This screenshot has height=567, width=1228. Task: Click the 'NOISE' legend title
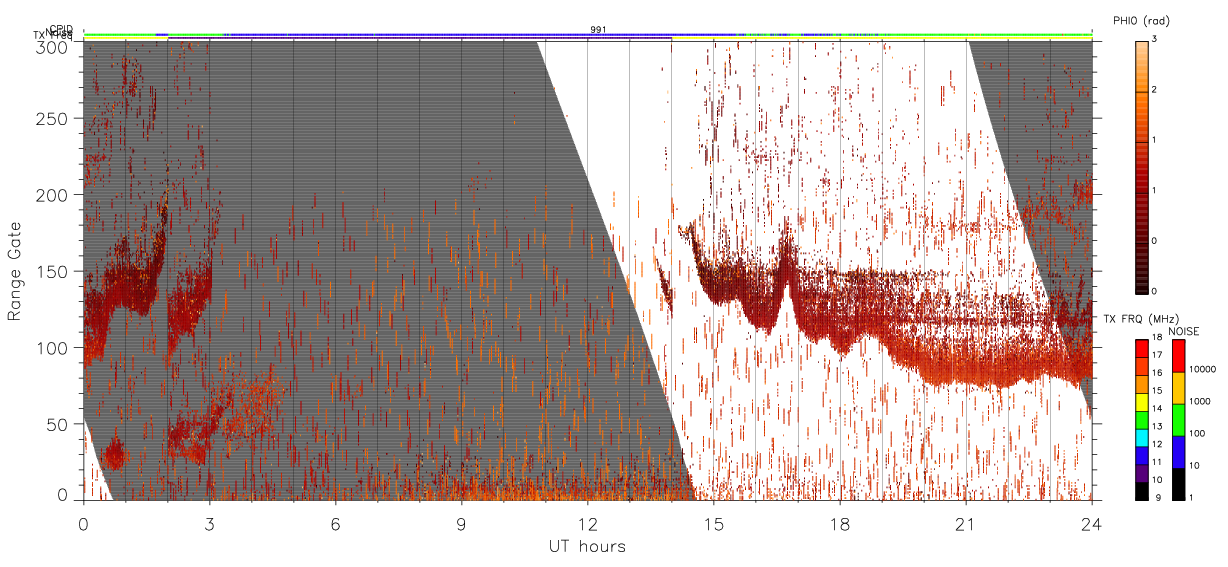click(x=1183, y=331)
